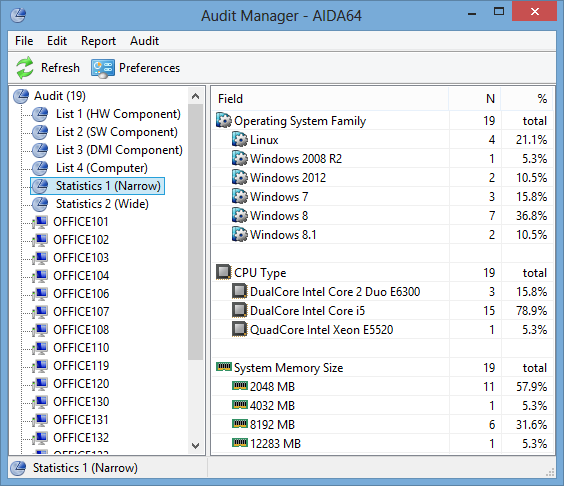Click the Preferences toolbar icon
Screen dimensions: 564x486
(x=103, y=68)
